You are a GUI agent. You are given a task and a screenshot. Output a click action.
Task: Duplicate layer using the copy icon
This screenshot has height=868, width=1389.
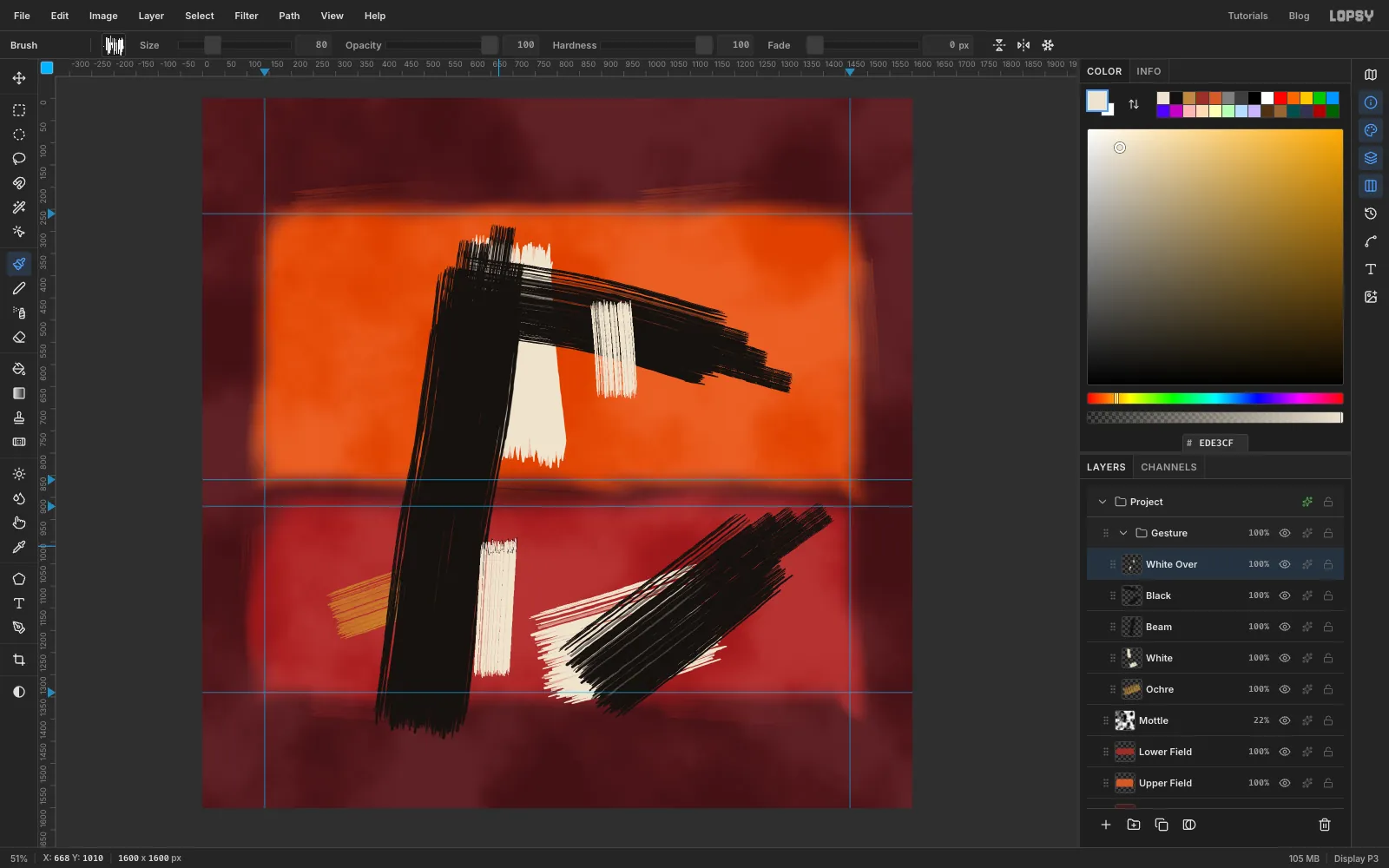1162,825
